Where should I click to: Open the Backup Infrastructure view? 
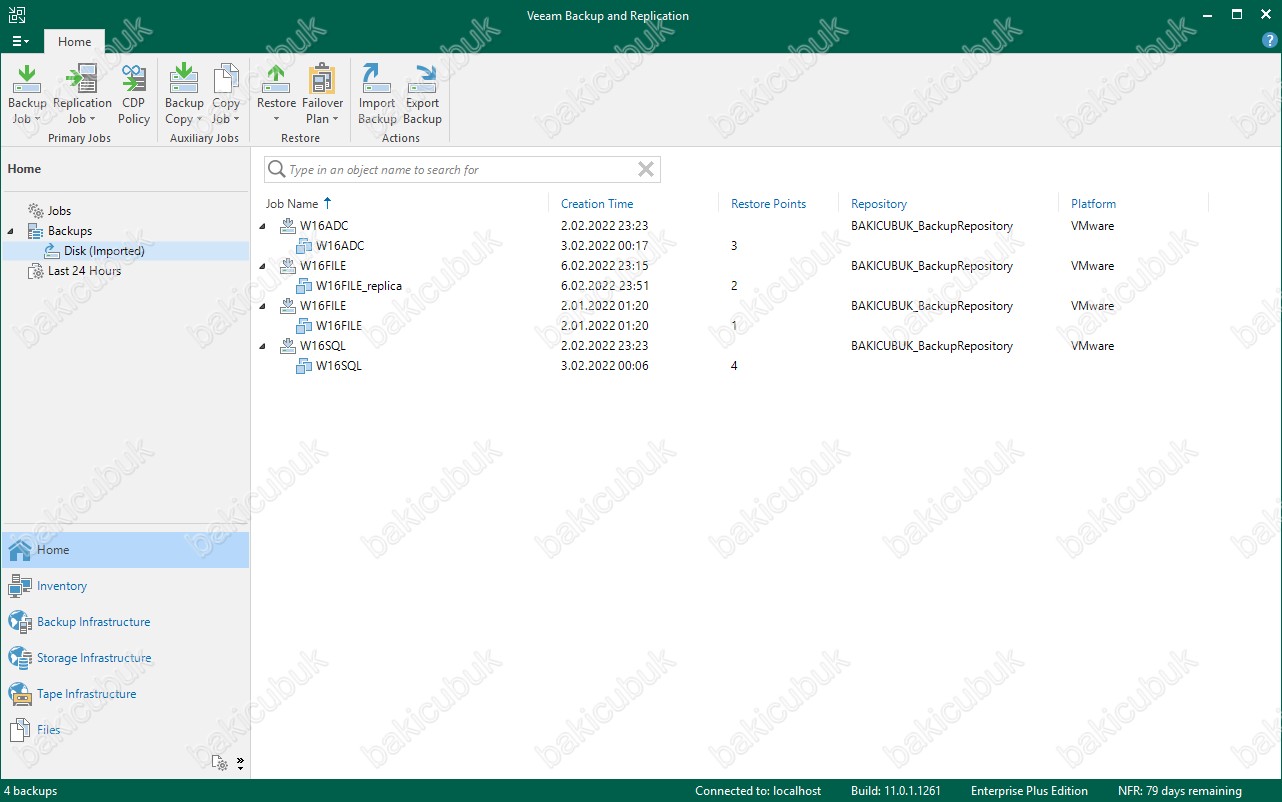[x=125, y=622]
